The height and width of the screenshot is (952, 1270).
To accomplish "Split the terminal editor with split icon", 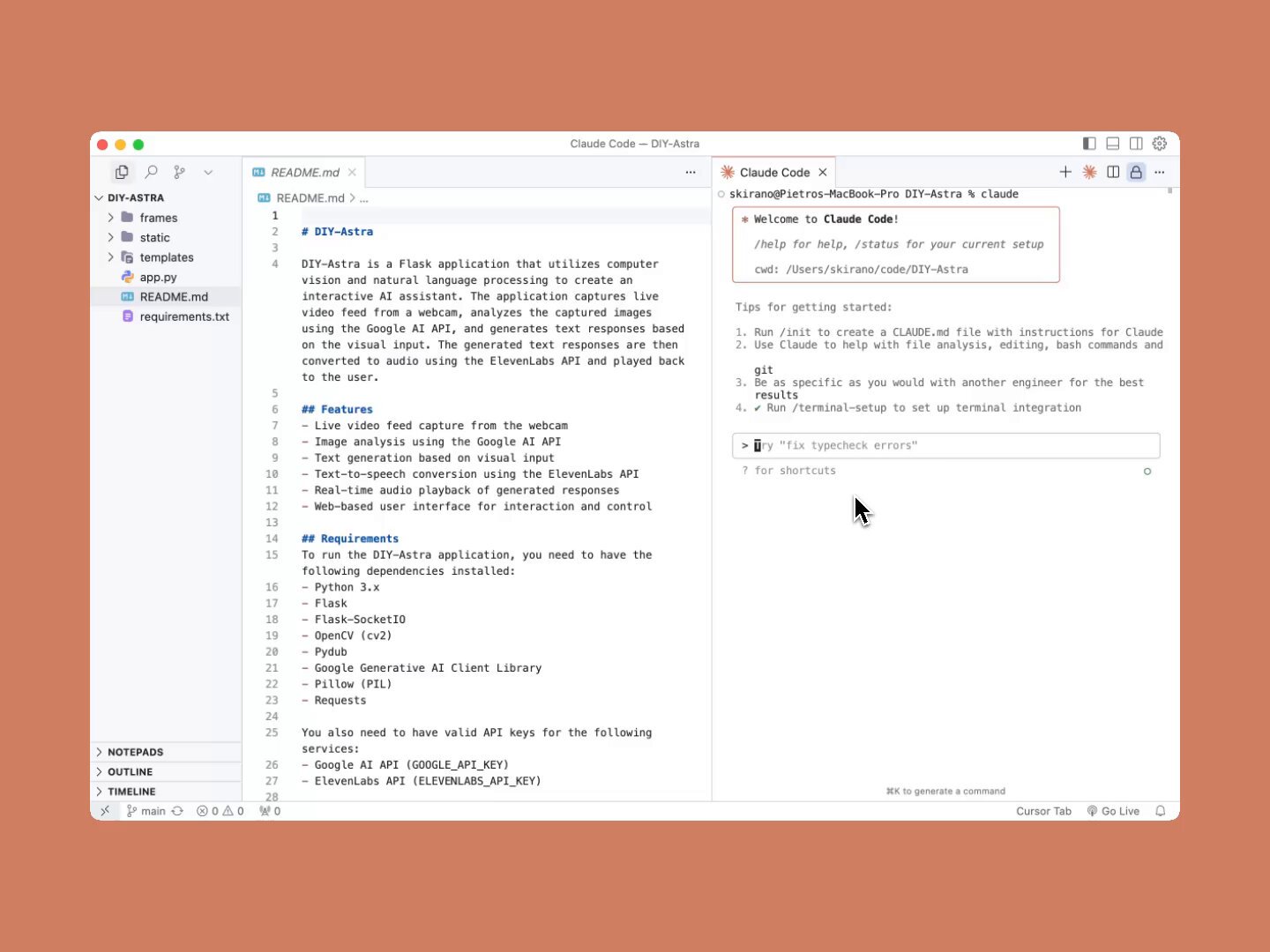I will [x=1113, y=173].
